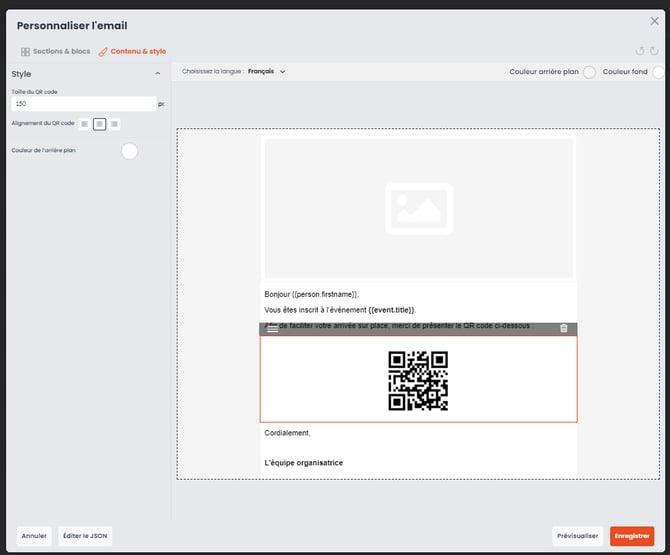The image size is (670, 555).
Task: Align the QR code to the left
Action: point(84,124)
